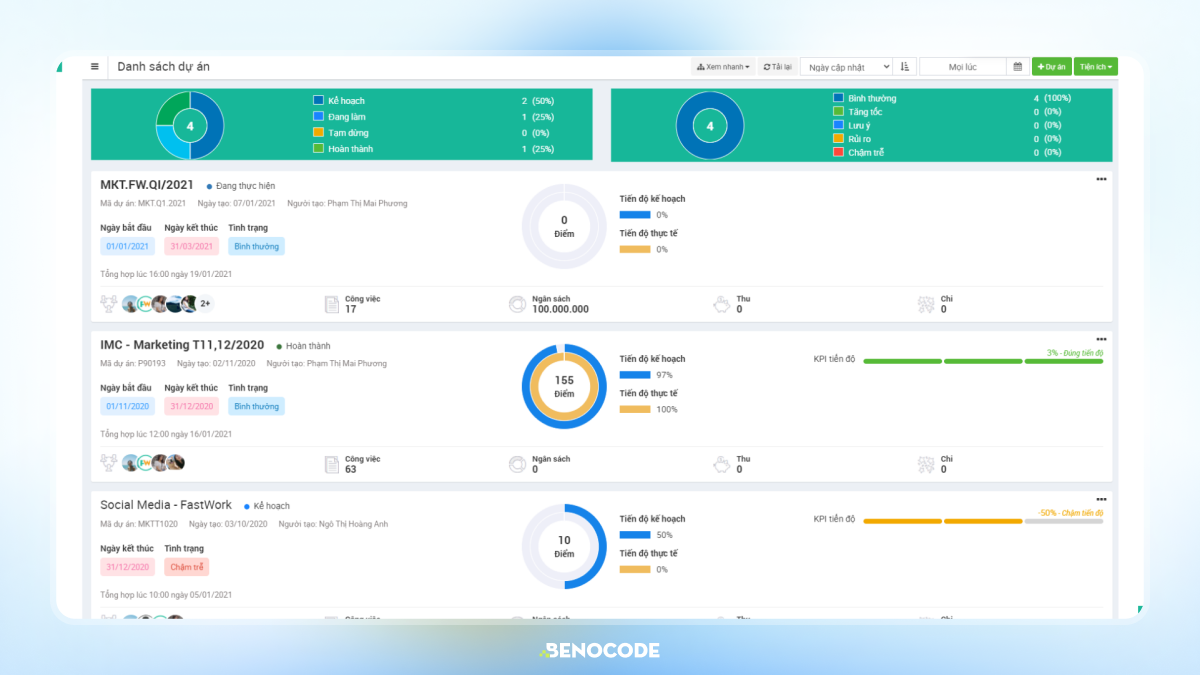Click the sort order icon in toolbar
This screenshot has height=675, width=1200.
tap(905, 67)
